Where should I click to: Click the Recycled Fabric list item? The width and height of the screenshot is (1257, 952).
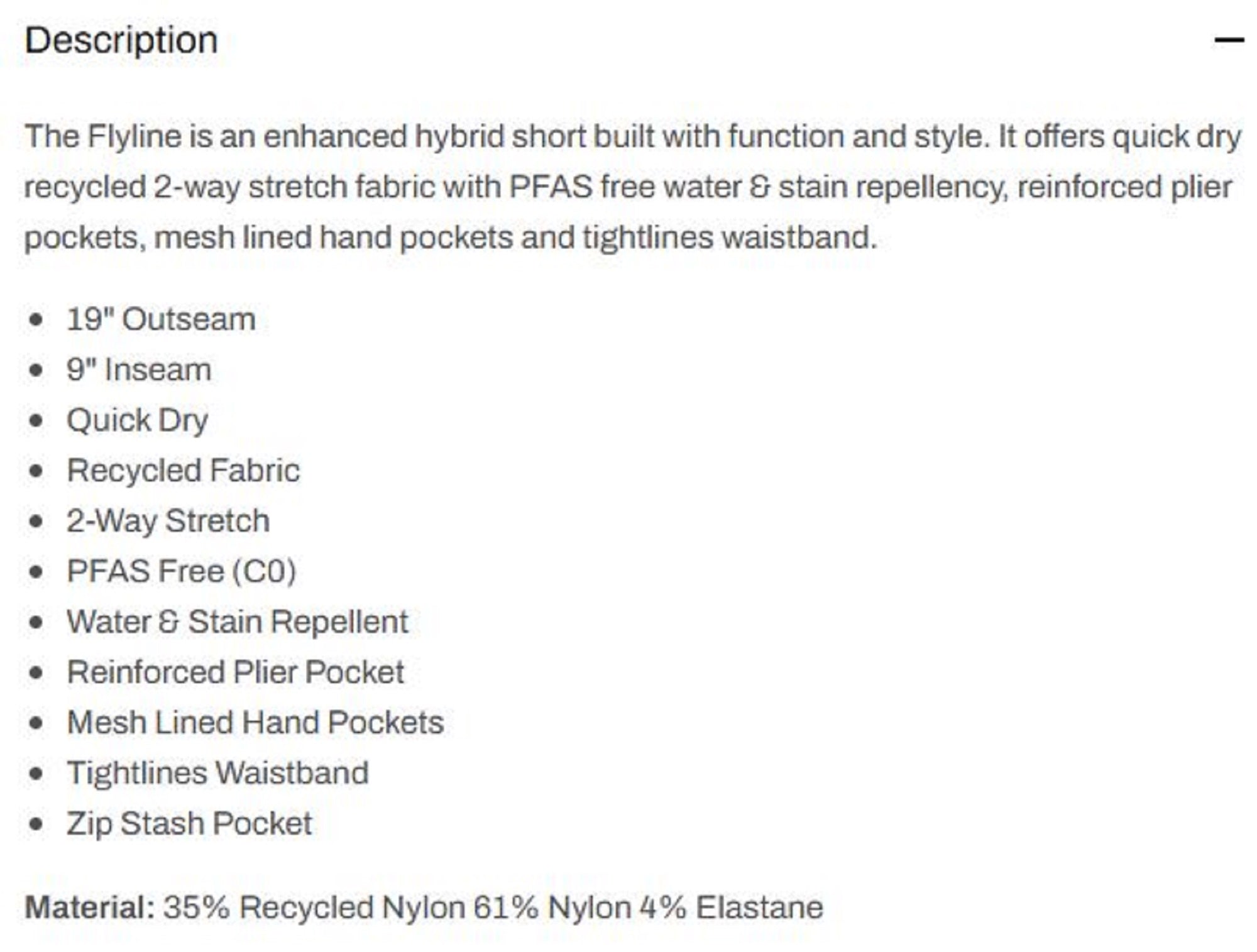(184, 471)
